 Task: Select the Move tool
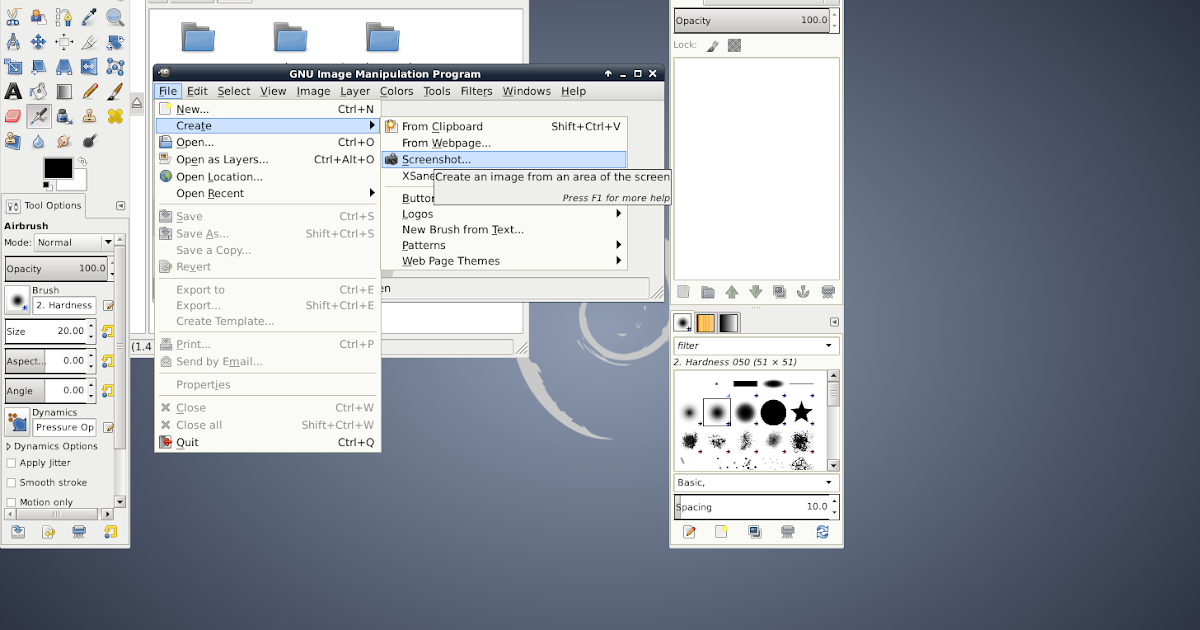click(x=39, y=41)
